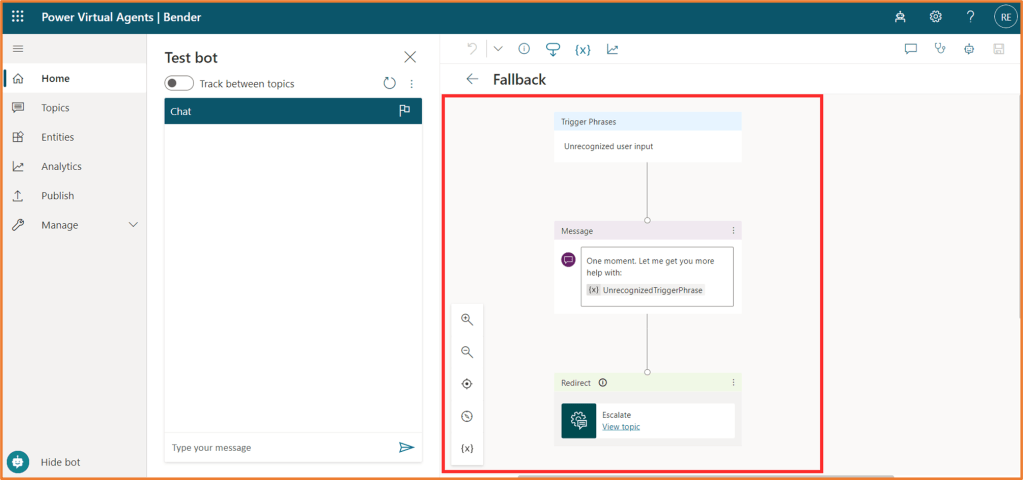The width and height of the screenshot is (1023, 480).
Task: Go back from Fallback topic
Action: (x=472, y=79)
